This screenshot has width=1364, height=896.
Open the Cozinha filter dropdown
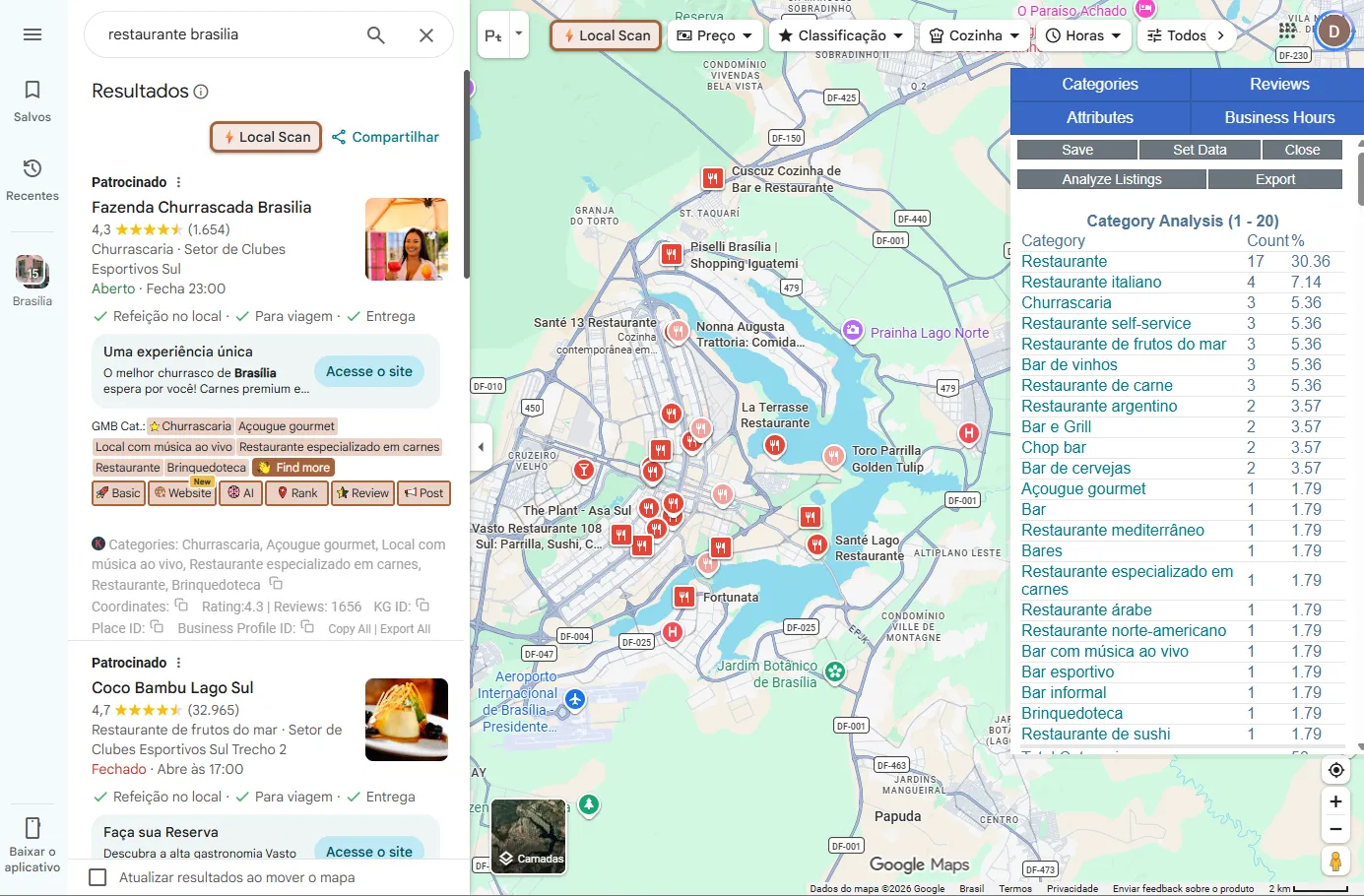(x=975, y=35)
